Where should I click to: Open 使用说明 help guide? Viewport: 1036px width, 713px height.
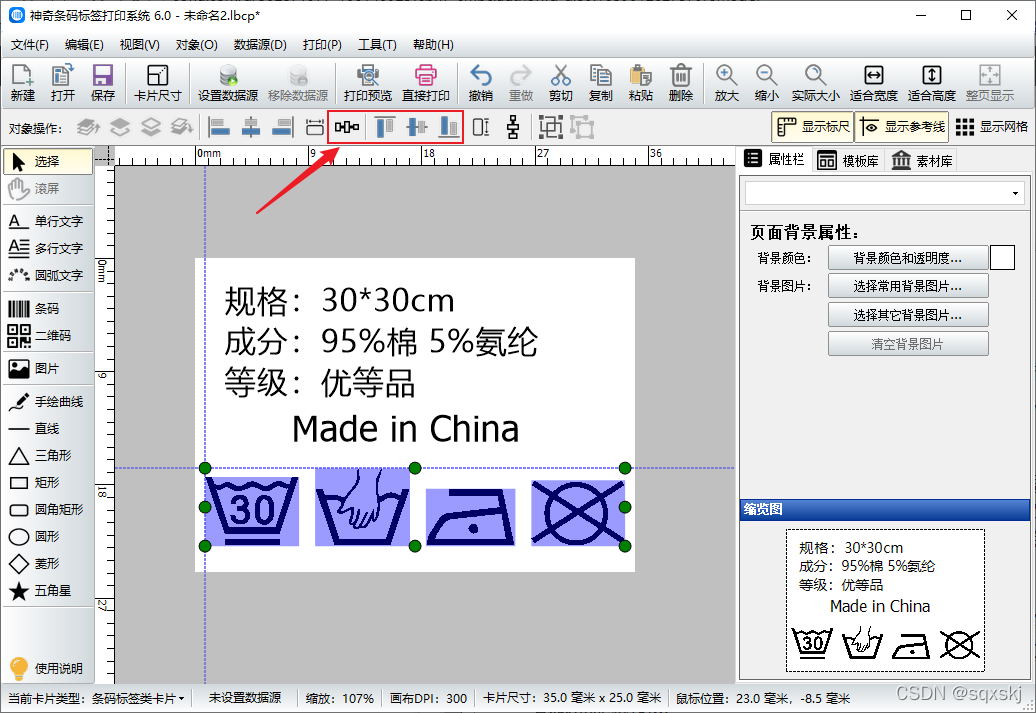click(x=46, y=668)
